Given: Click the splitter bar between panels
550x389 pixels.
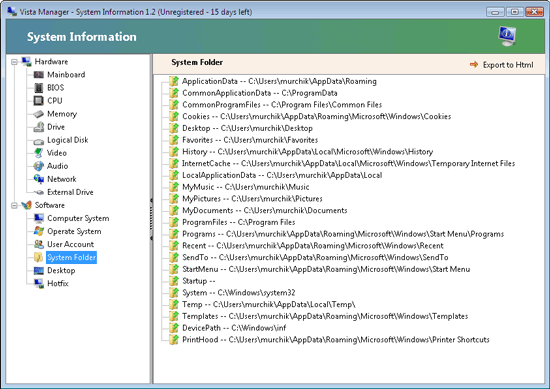Looking at the screenshot, I should tap(152, 219).
